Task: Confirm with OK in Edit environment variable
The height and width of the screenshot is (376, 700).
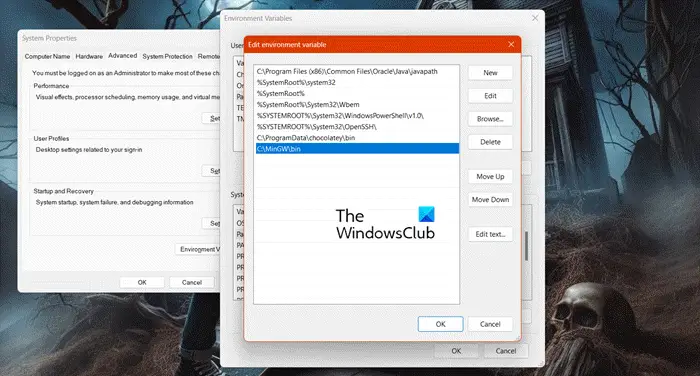Action: coord(441,324)
